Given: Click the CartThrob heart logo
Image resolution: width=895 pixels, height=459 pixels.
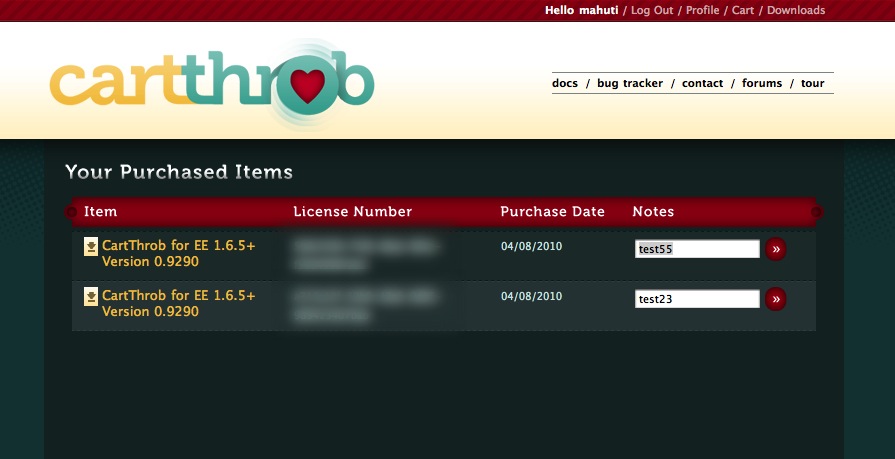Looking at the screenshot, I should tap(212, 83).
